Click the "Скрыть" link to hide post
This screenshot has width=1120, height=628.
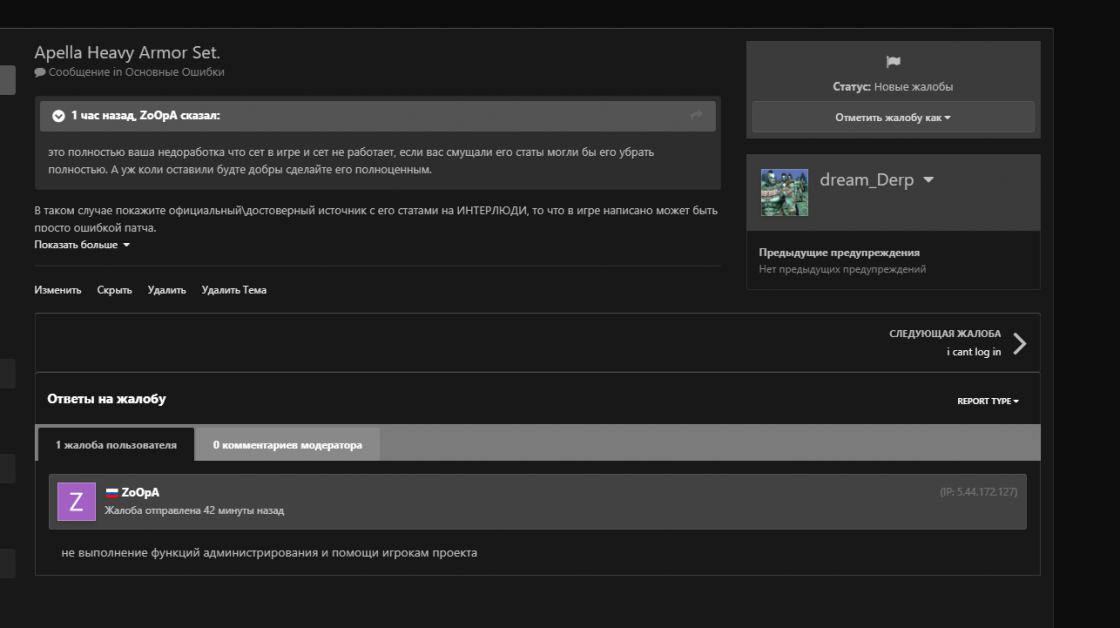coord(114,290)
